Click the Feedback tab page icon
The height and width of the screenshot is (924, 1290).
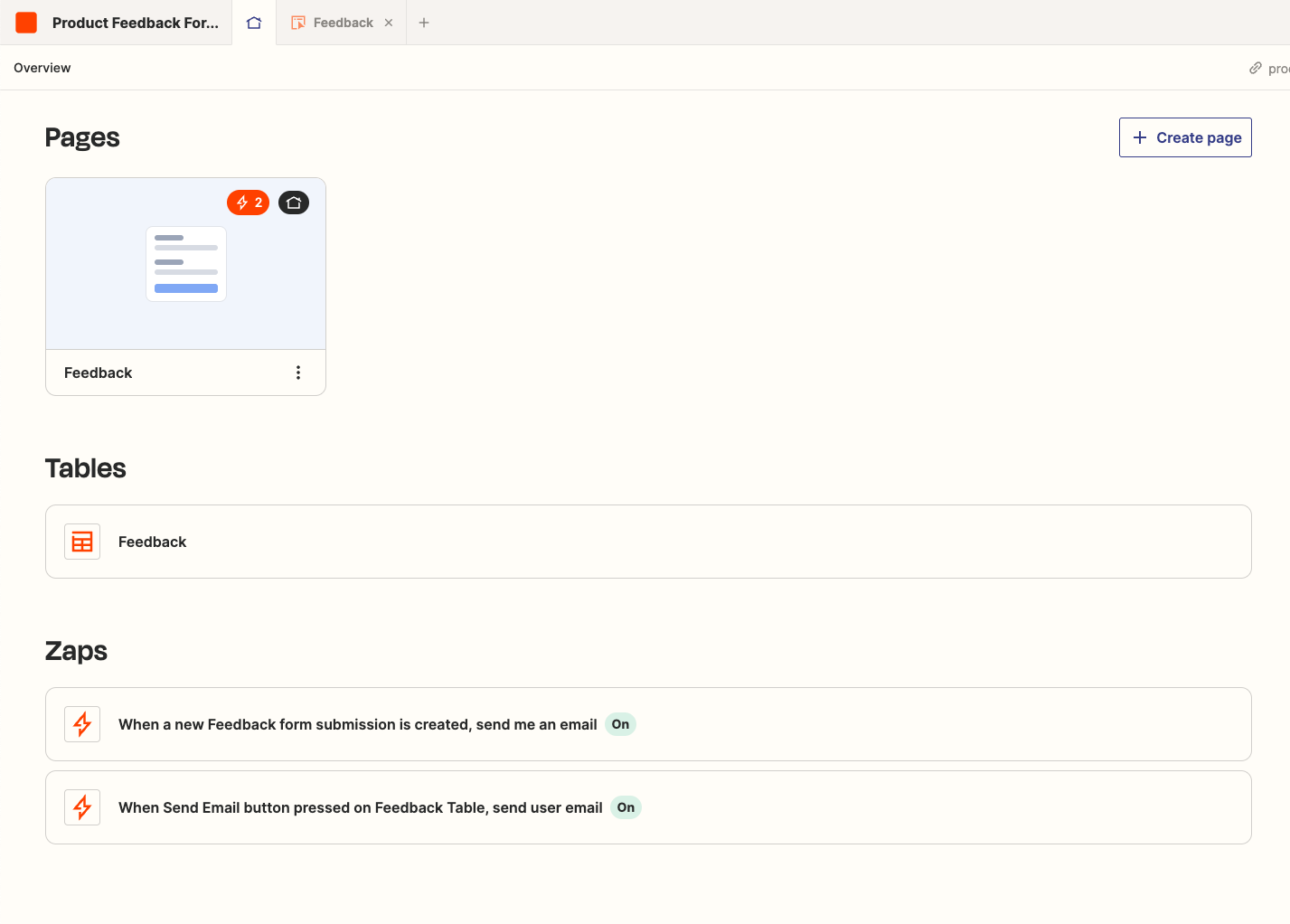coord(298,23)
